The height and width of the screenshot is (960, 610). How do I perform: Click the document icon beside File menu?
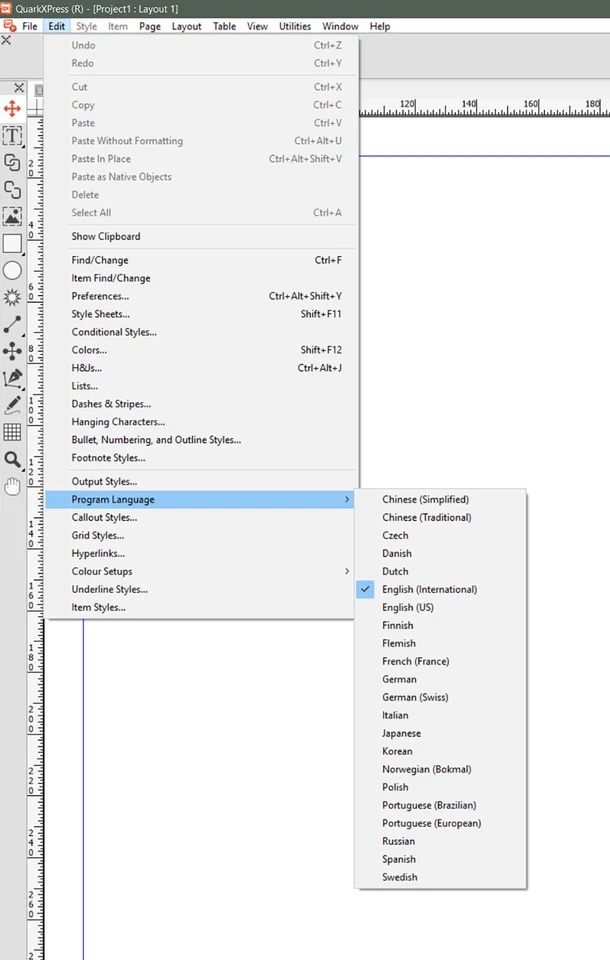[x=10, y=26]
